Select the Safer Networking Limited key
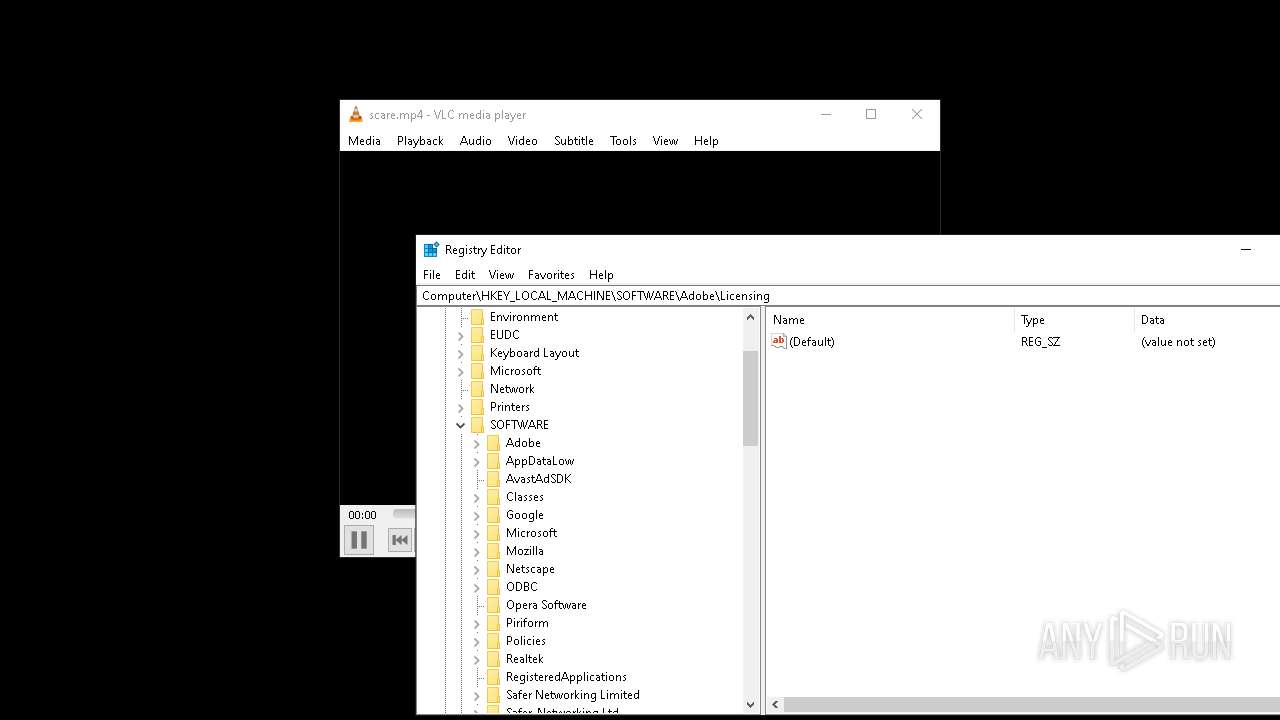1280x720 pixels. coord(573,695)
